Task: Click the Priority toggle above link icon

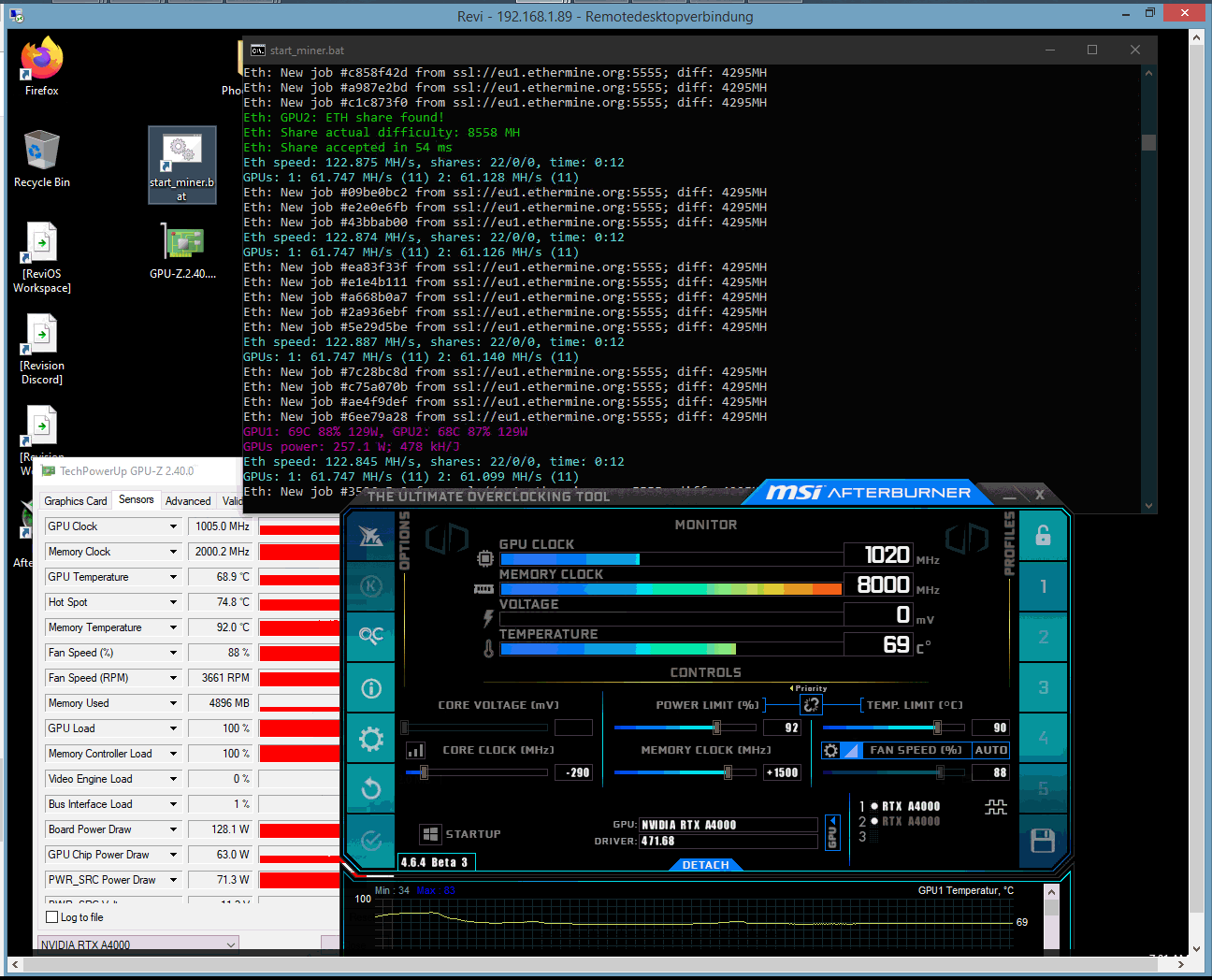Action: click(x=809, y=688)
